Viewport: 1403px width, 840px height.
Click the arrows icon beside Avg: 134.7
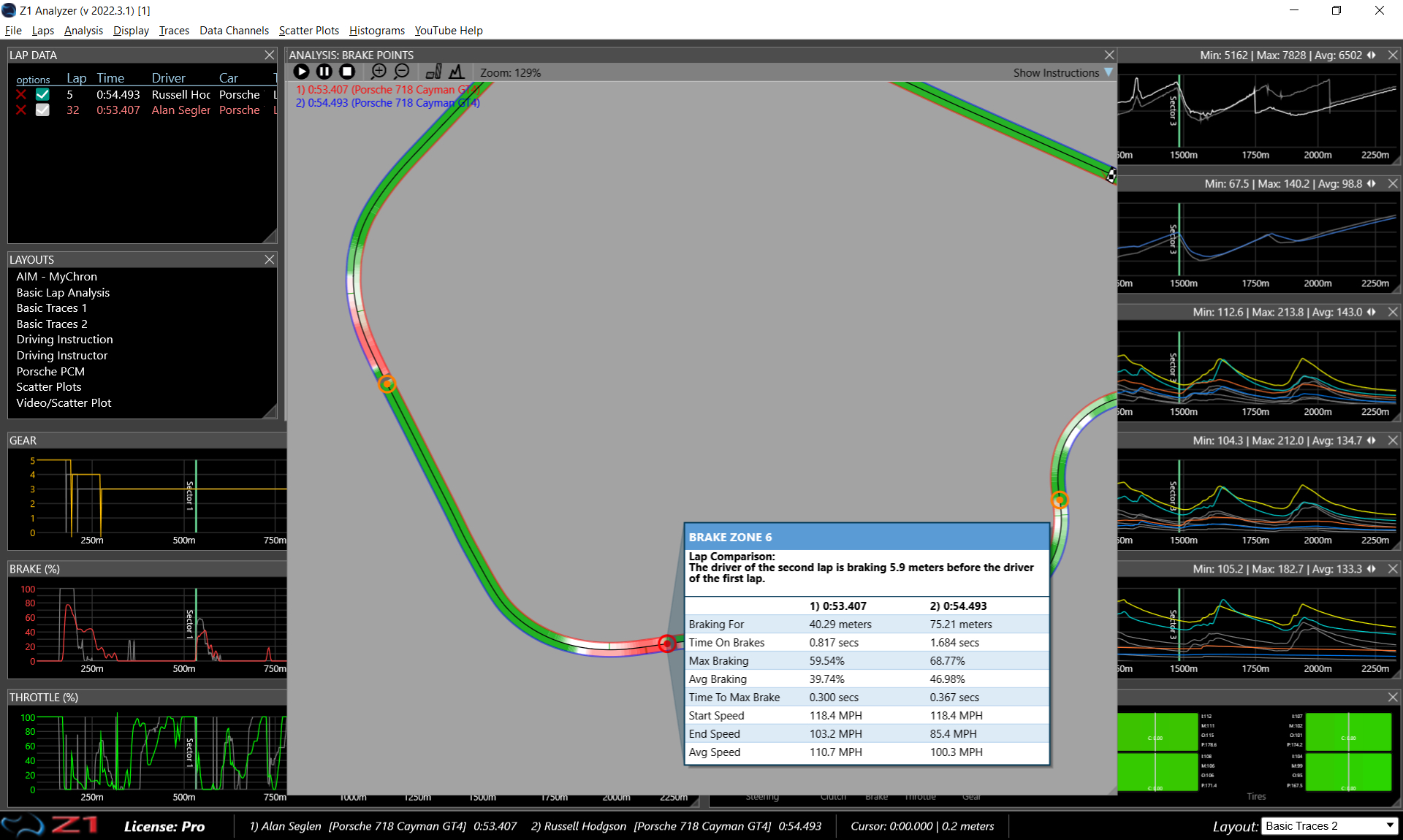point(1372,440)
